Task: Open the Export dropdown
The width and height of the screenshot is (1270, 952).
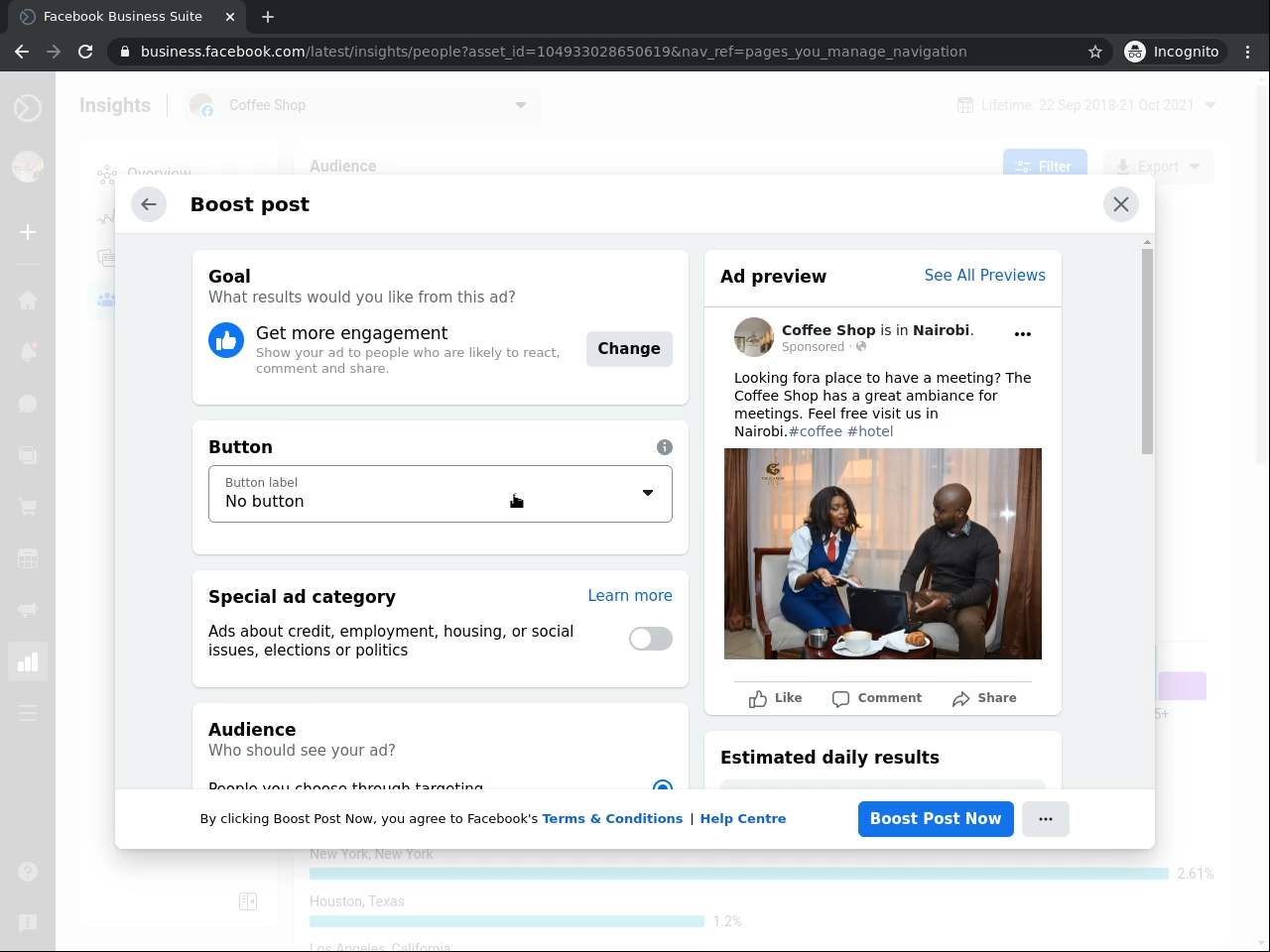Action: (x=1158, y=167)
